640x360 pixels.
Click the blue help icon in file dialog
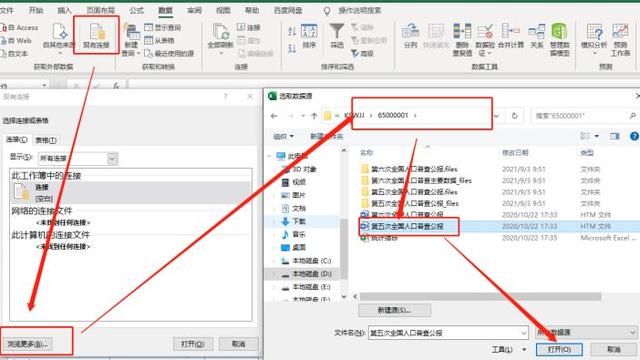pyautogui.click(x=634, y=136)
